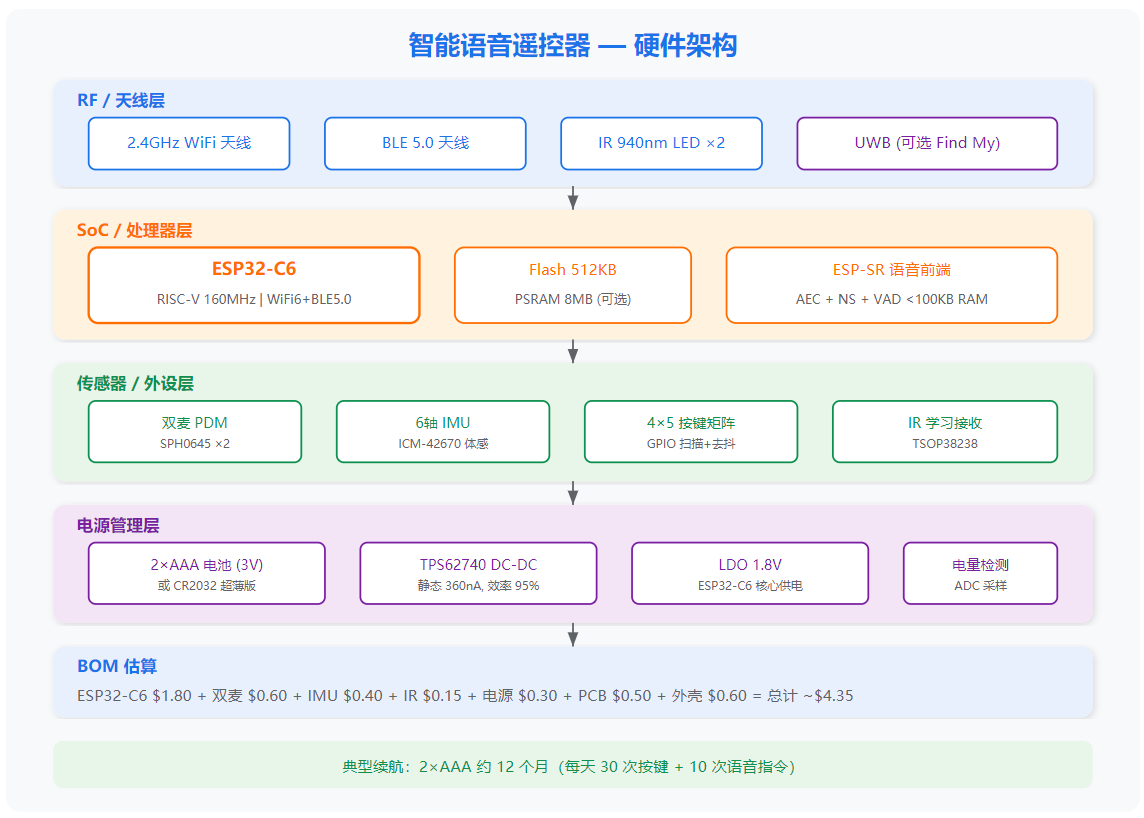Select the 典型续航 battery life note
Screen dimensions: 1144x818
573,765
